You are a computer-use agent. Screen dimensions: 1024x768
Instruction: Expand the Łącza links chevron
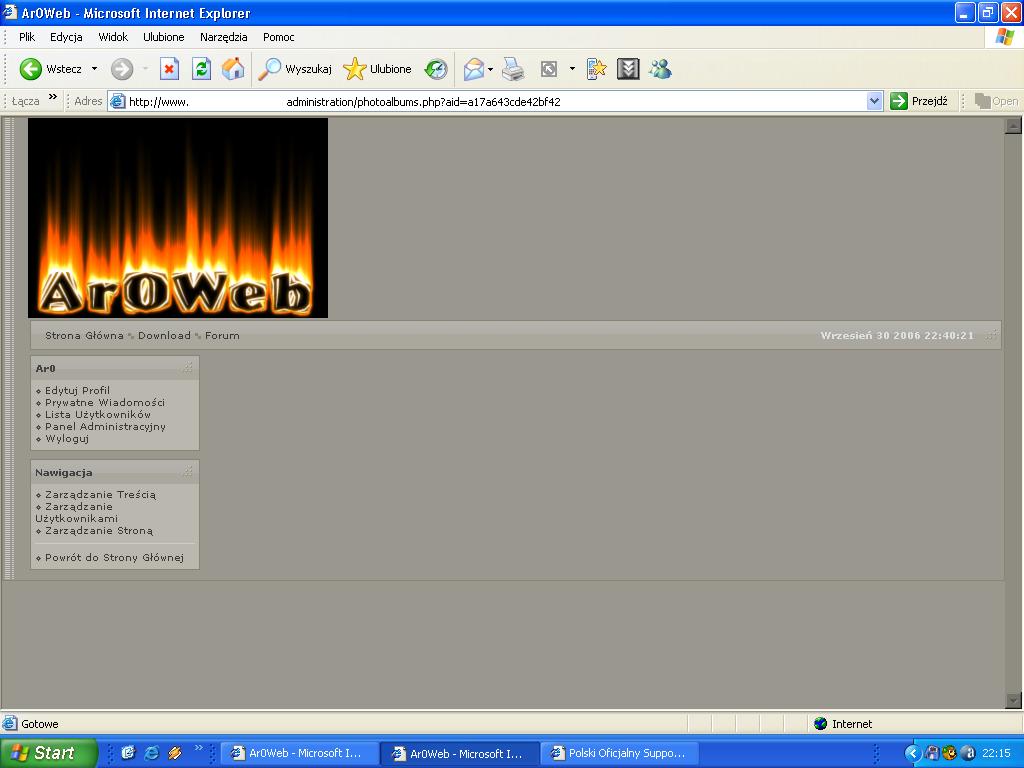click(x=53, y=97)
